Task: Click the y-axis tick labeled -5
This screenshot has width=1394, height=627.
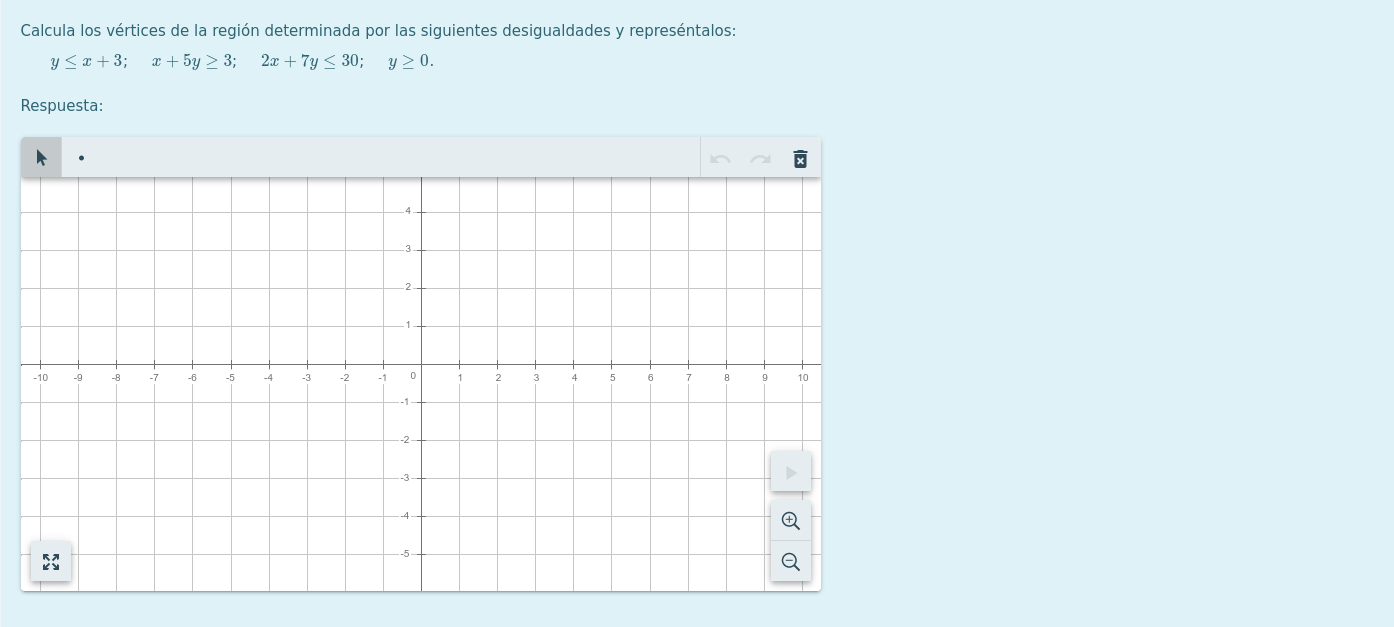Action: [x=421, y=554]
